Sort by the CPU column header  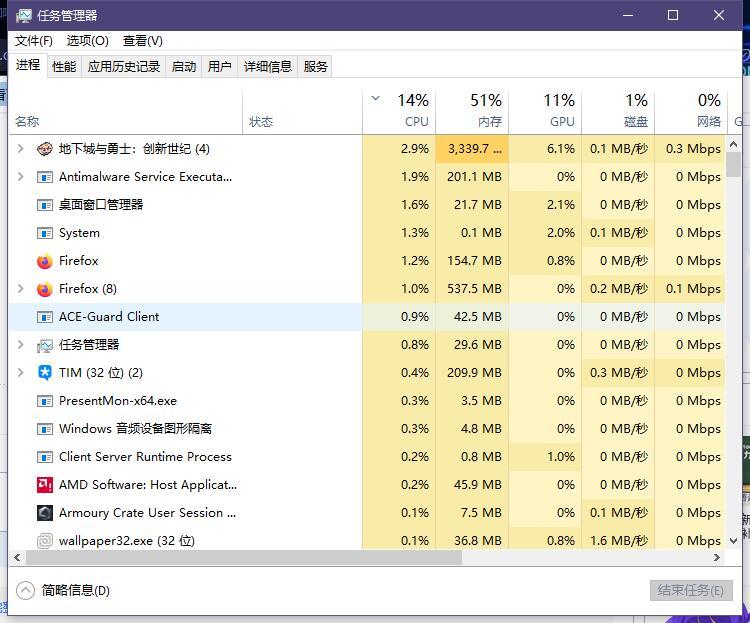coord(399,112)
